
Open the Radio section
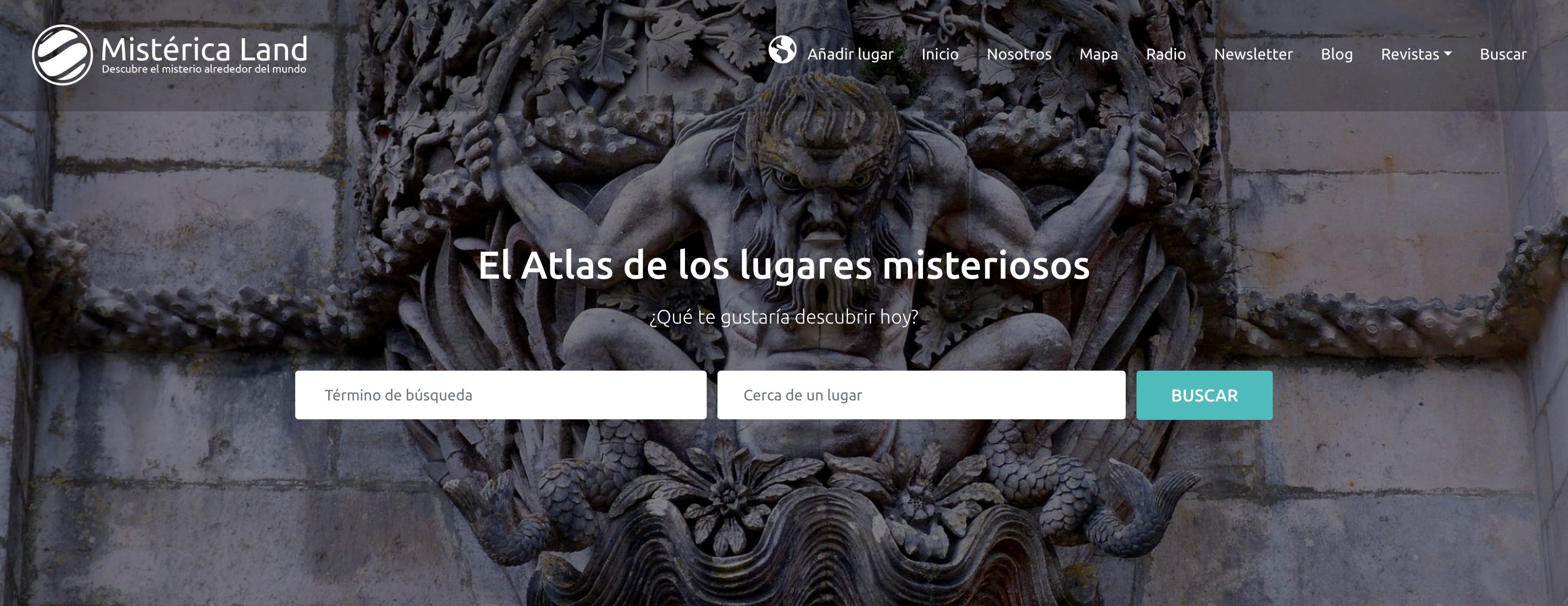click(x=1165, y=54)
